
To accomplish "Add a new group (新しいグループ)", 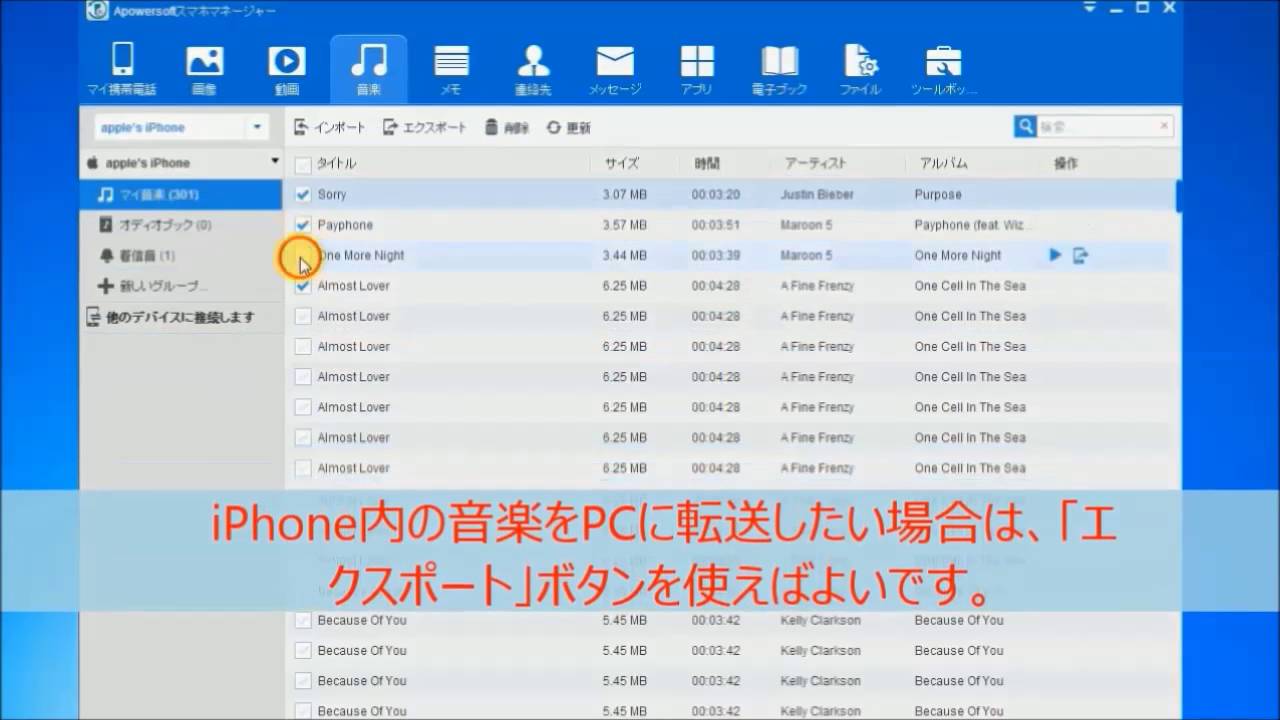I will tap(181, 286).
